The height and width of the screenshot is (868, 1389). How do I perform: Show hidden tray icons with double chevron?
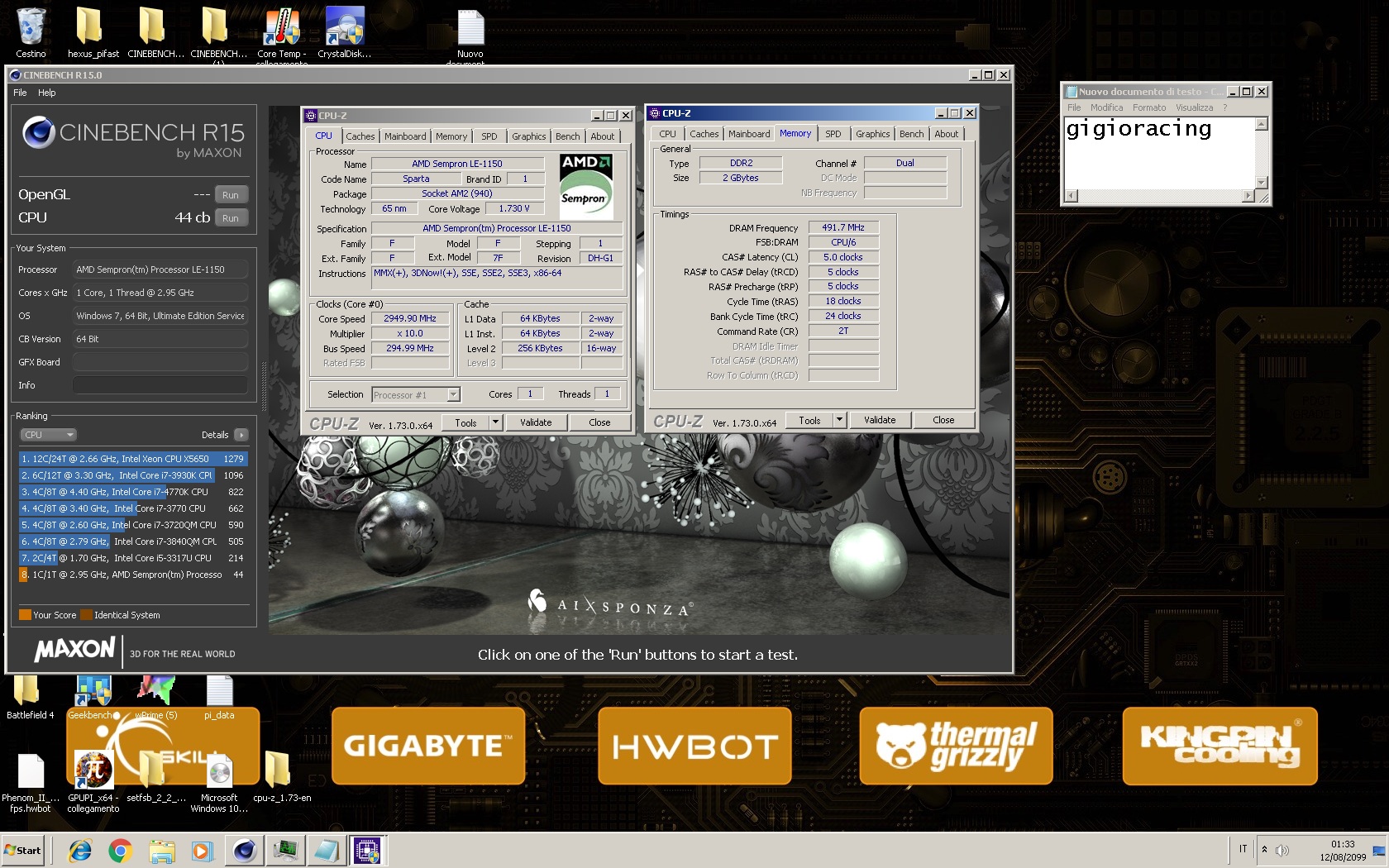[x=1264, y=849]
